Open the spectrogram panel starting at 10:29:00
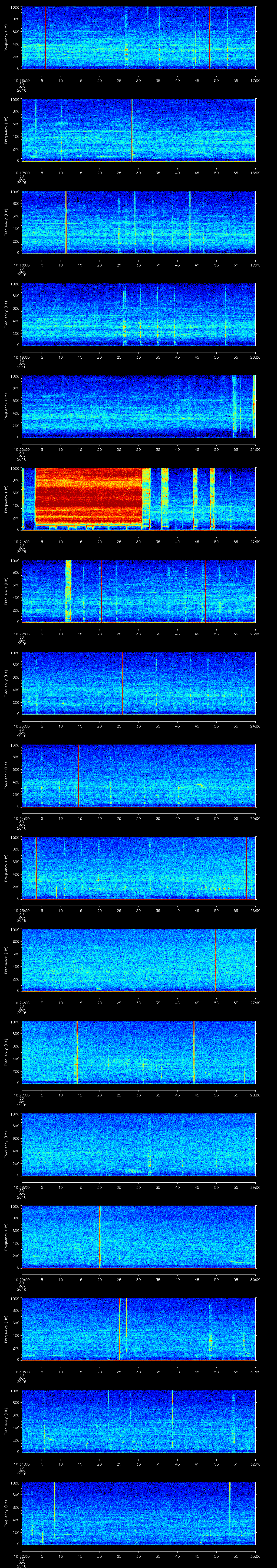 click(x=138, y=1237)
